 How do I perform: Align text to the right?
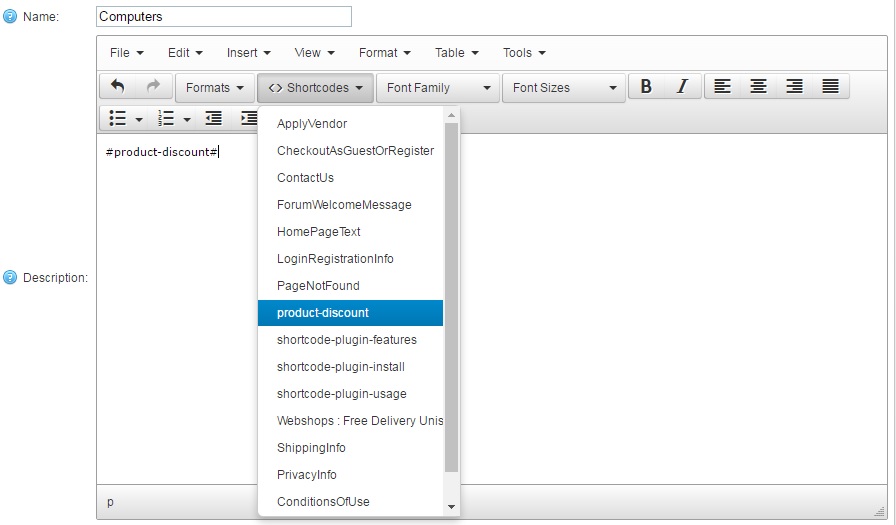[x=795, y=87]
